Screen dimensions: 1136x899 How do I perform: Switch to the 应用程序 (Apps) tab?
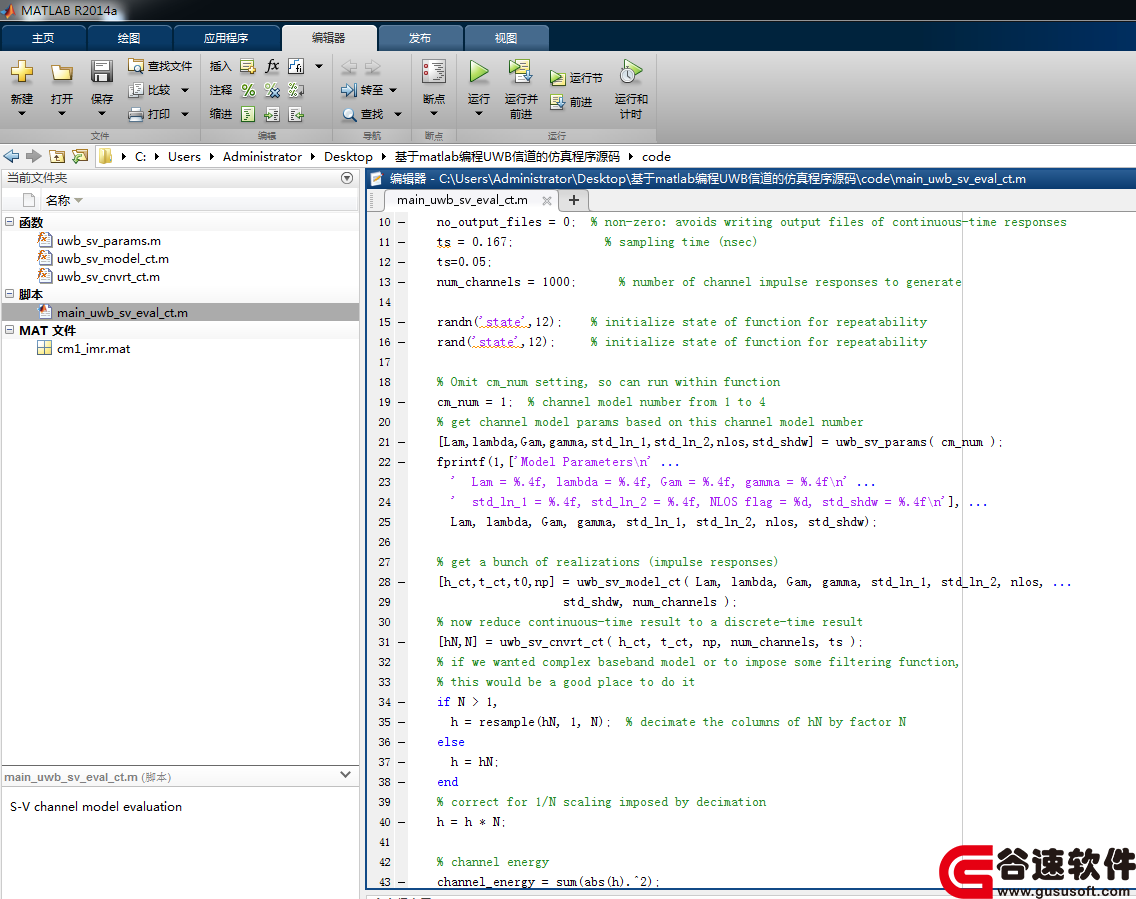pos(226,38)
